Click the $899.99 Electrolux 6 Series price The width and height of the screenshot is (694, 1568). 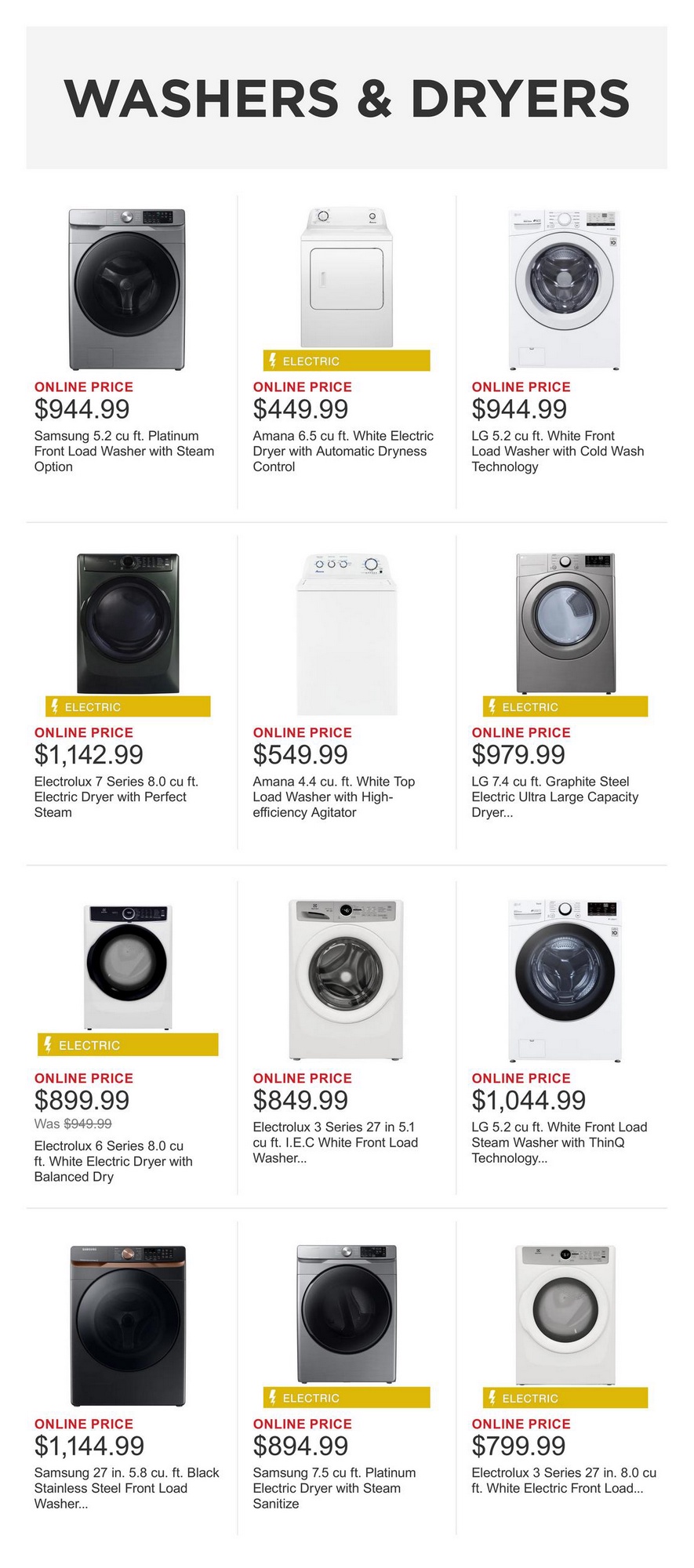click(82, 1100)
